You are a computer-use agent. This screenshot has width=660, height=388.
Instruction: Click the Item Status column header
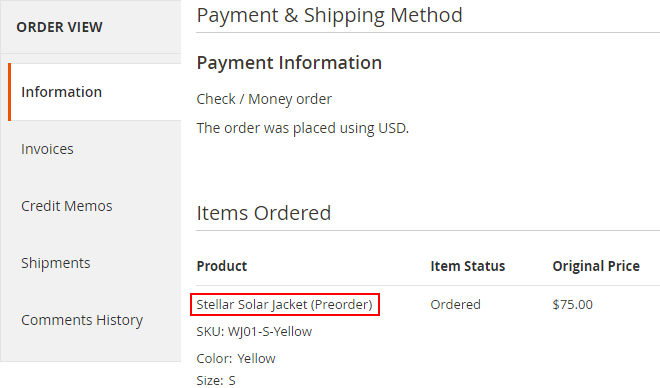click(468, 266)
